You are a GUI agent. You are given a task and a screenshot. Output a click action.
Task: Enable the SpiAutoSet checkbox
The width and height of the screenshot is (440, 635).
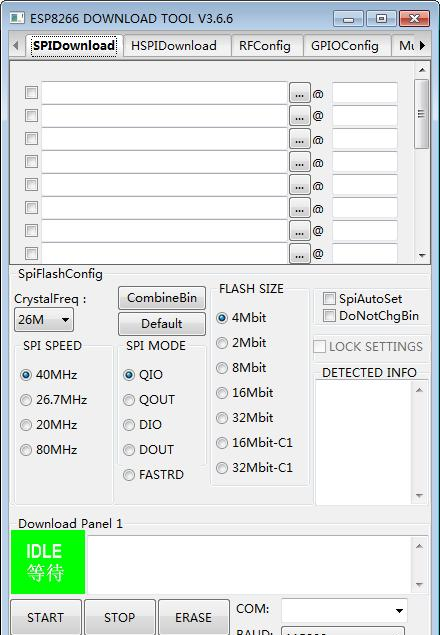(x=329, y=299)
